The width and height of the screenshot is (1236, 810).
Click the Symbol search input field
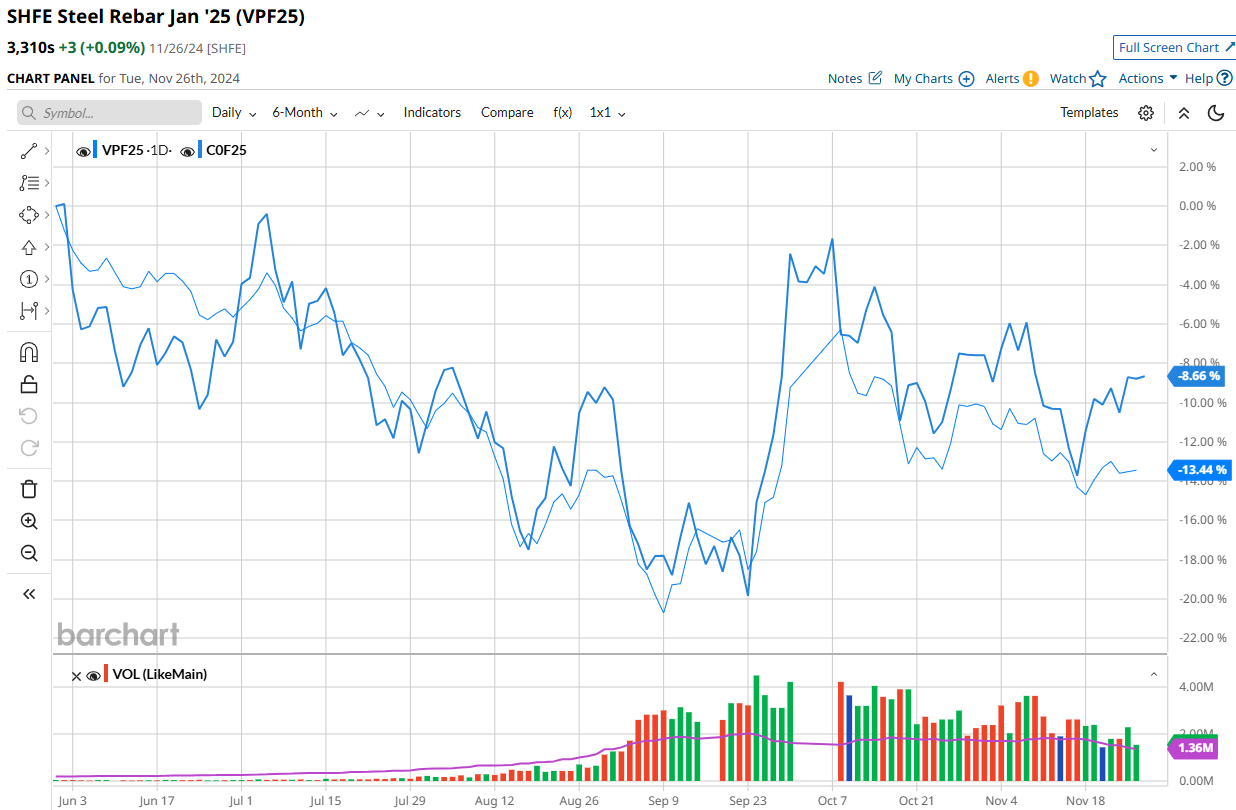(x=109, y=113)
